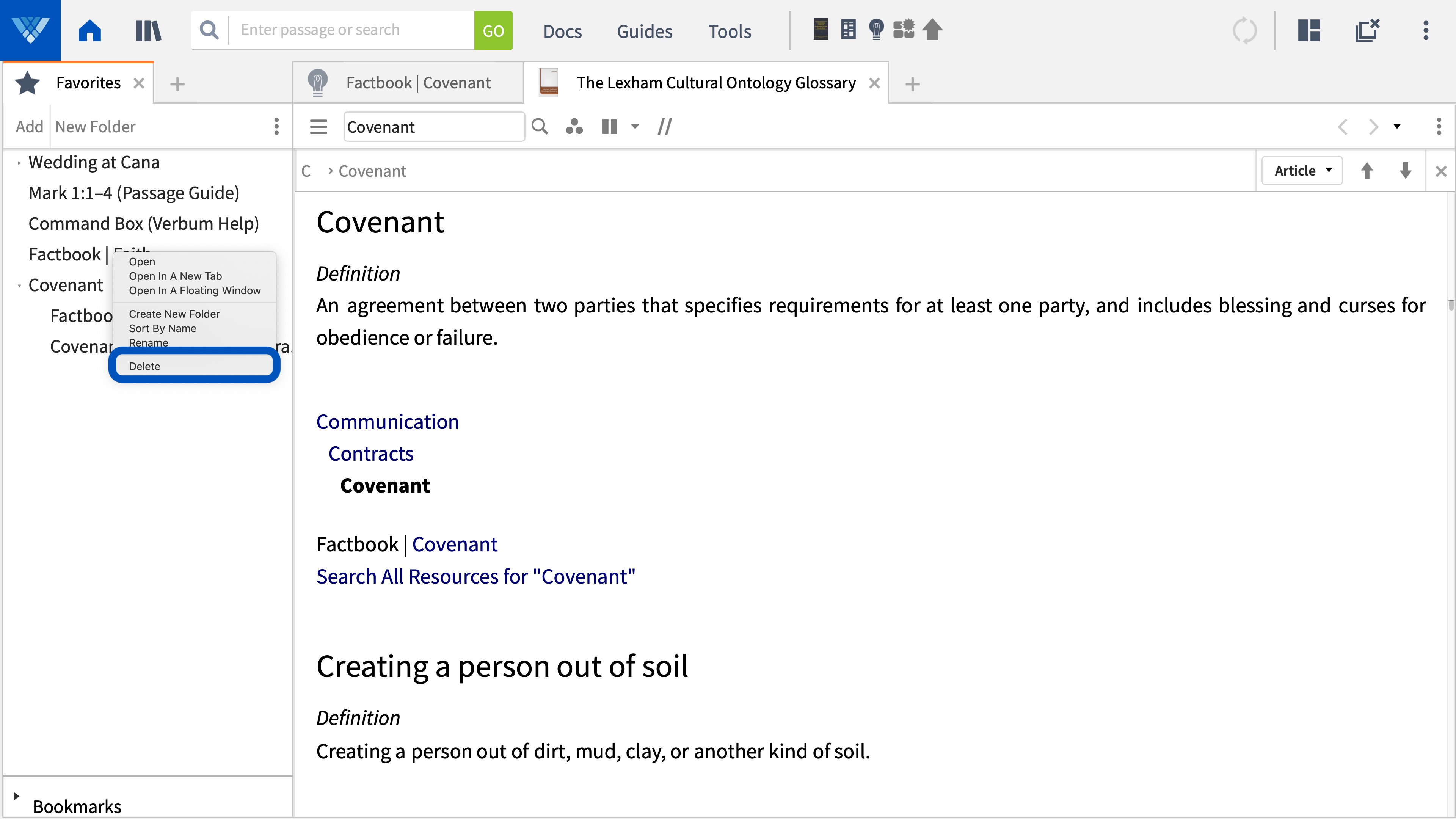Open the Tools menu
The image size is (1456, 819).
(730, 31)
